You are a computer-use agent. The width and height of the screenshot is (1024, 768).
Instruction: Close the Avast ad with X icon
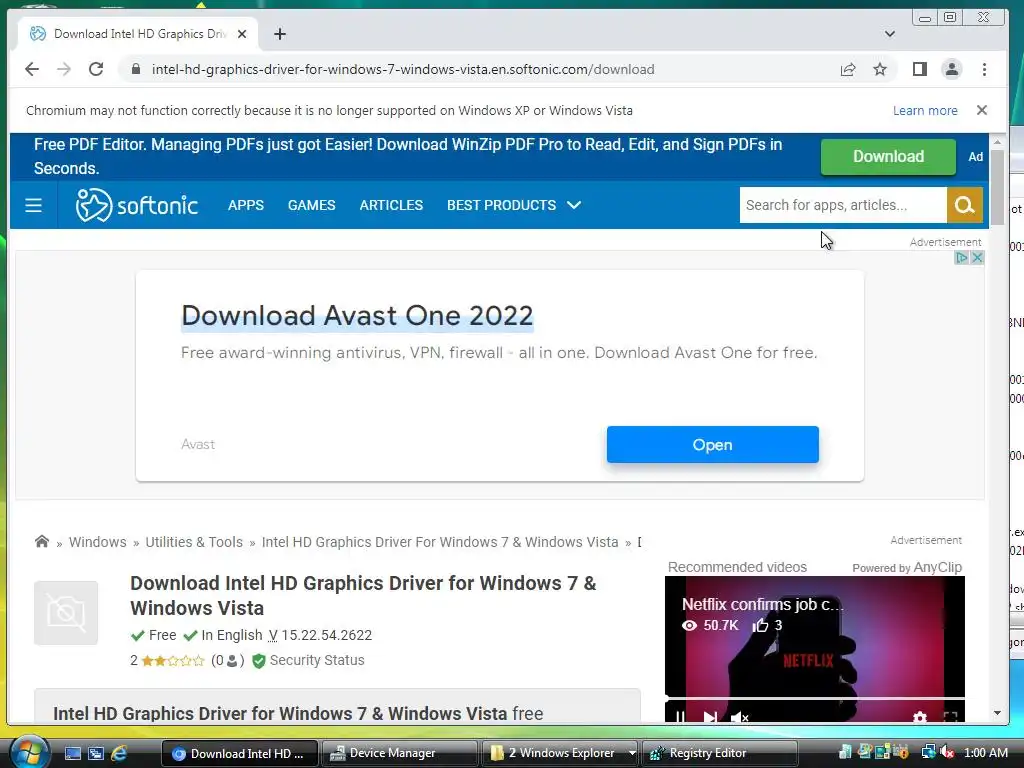pos(977,257)
